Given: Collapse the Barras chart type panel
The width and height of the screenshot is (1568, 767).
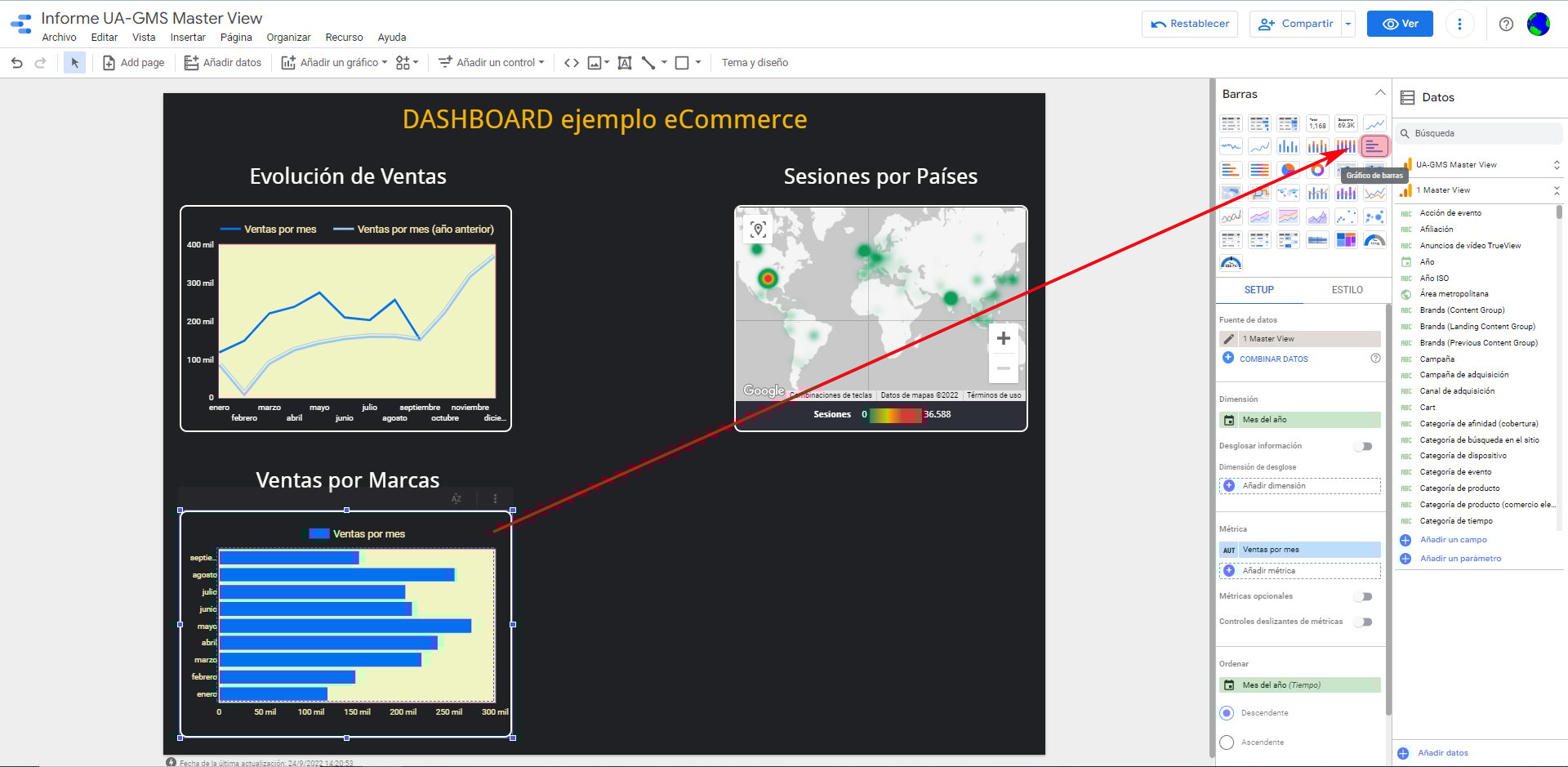Looking at the screenshot, I should [x=1379, y=92].
